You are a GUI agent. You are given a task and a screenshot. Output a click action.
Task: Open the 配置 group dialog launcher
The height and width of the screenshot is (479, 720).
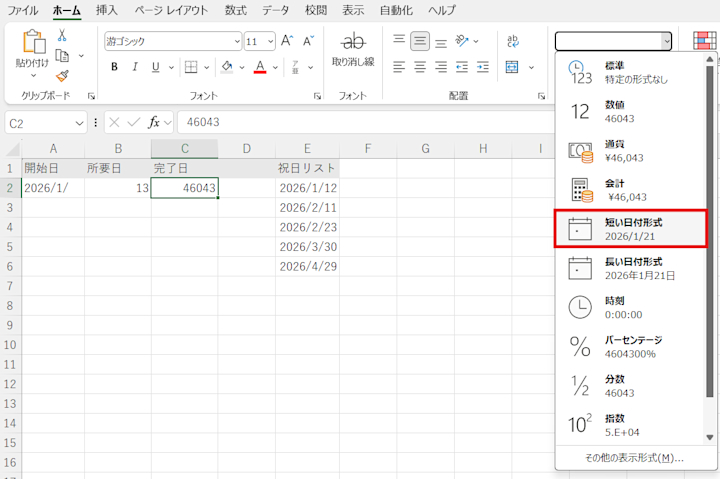pos(541,96)
